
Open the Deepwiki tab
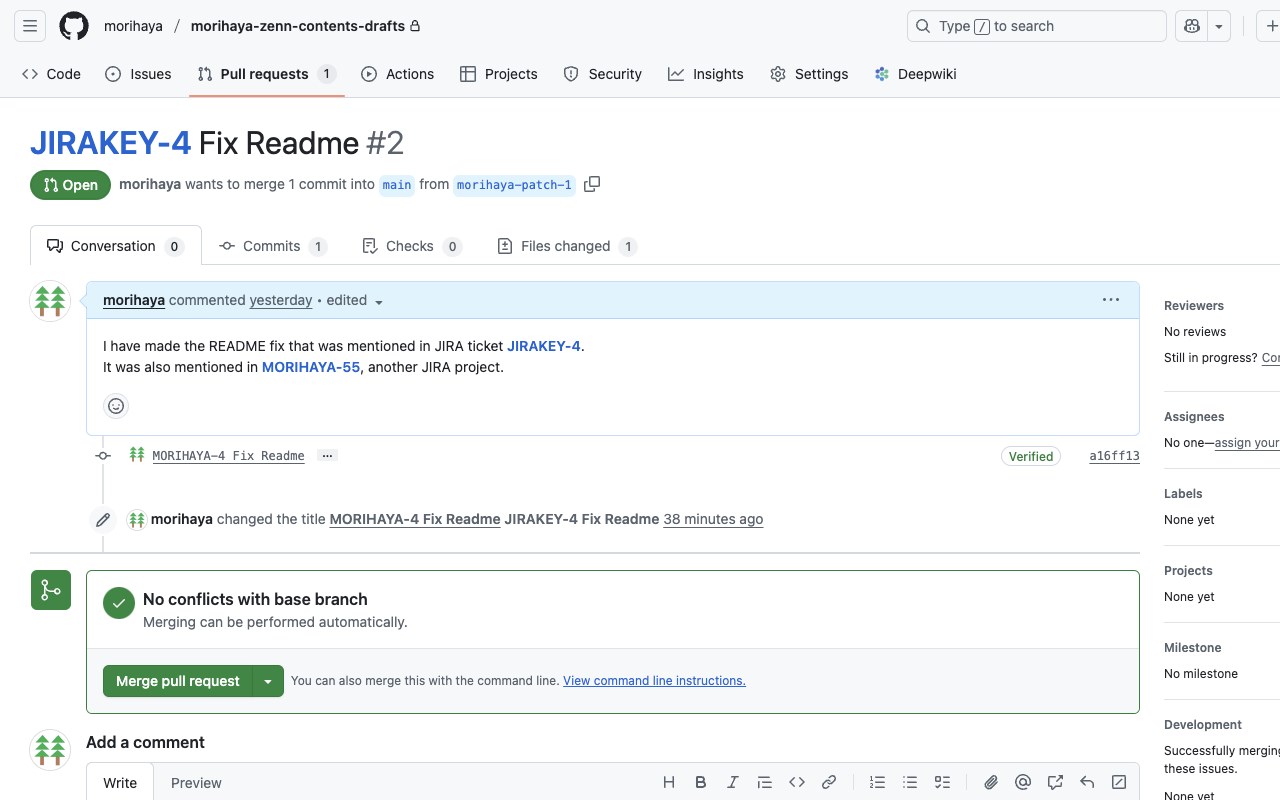click(x=915, y=74)
